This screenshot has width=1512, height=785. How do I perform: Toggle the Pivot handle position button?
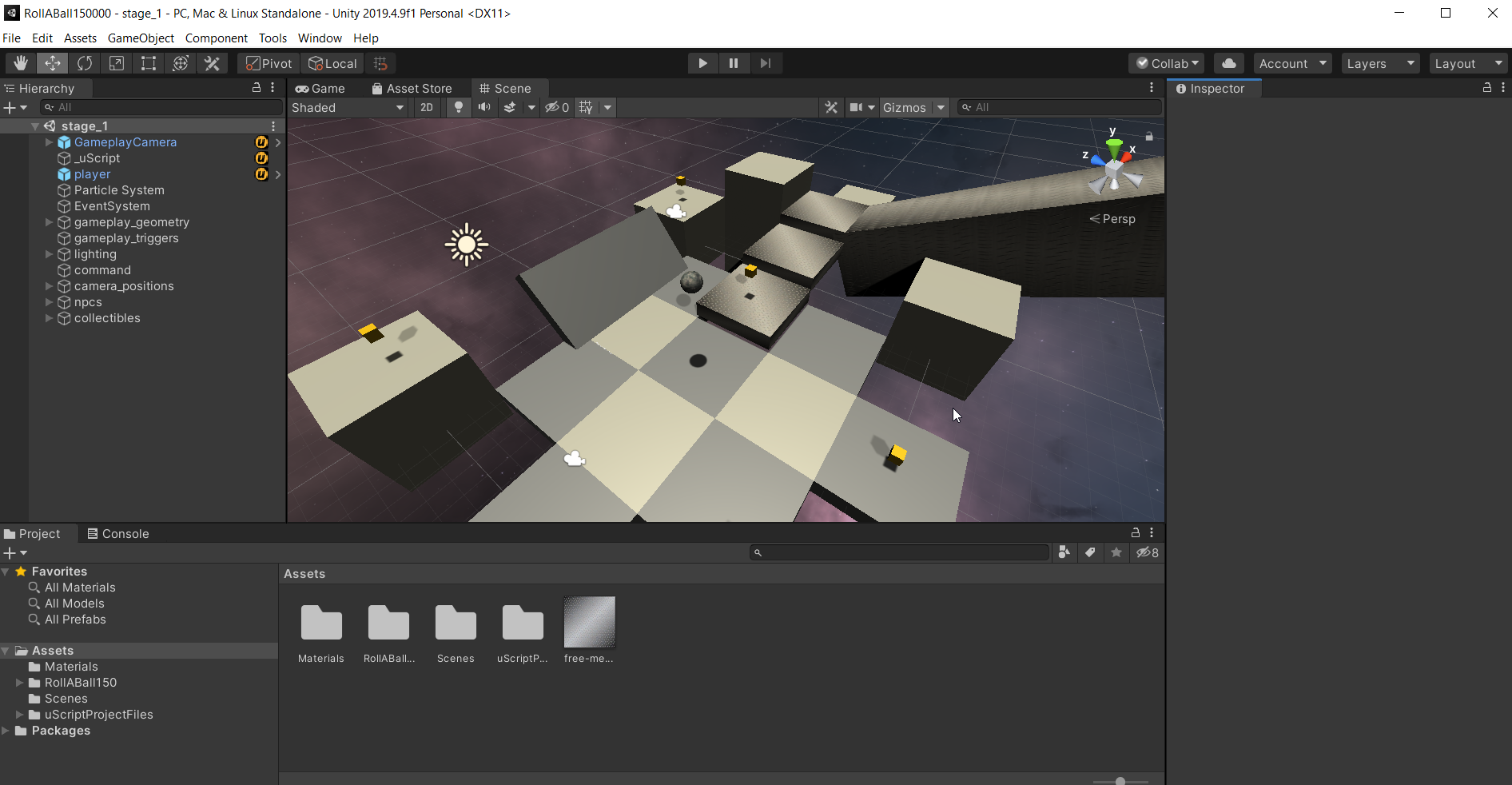pos(269,63)
